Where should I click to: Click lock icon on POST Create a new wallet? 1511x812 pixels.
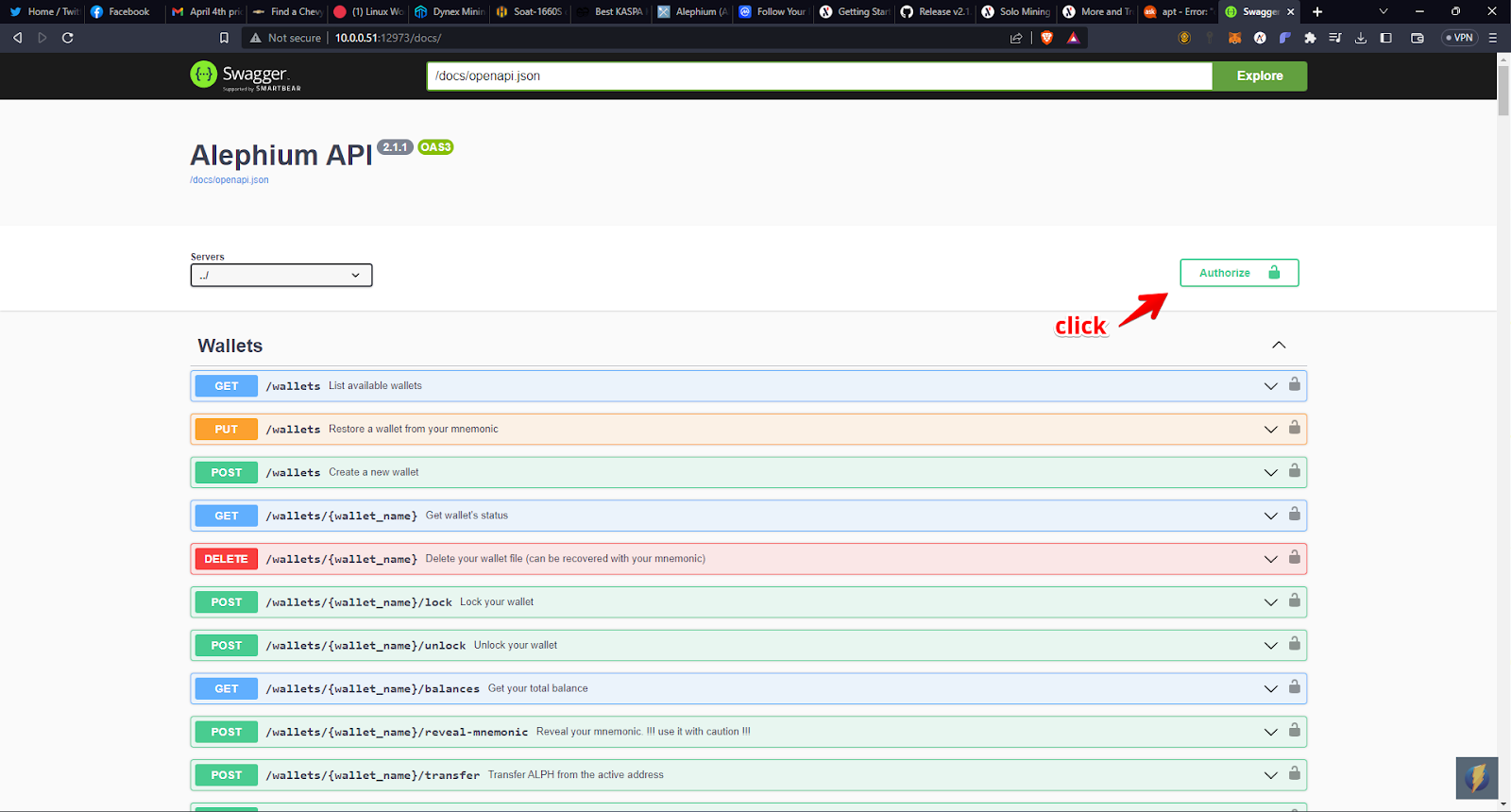click(1295, 471)
